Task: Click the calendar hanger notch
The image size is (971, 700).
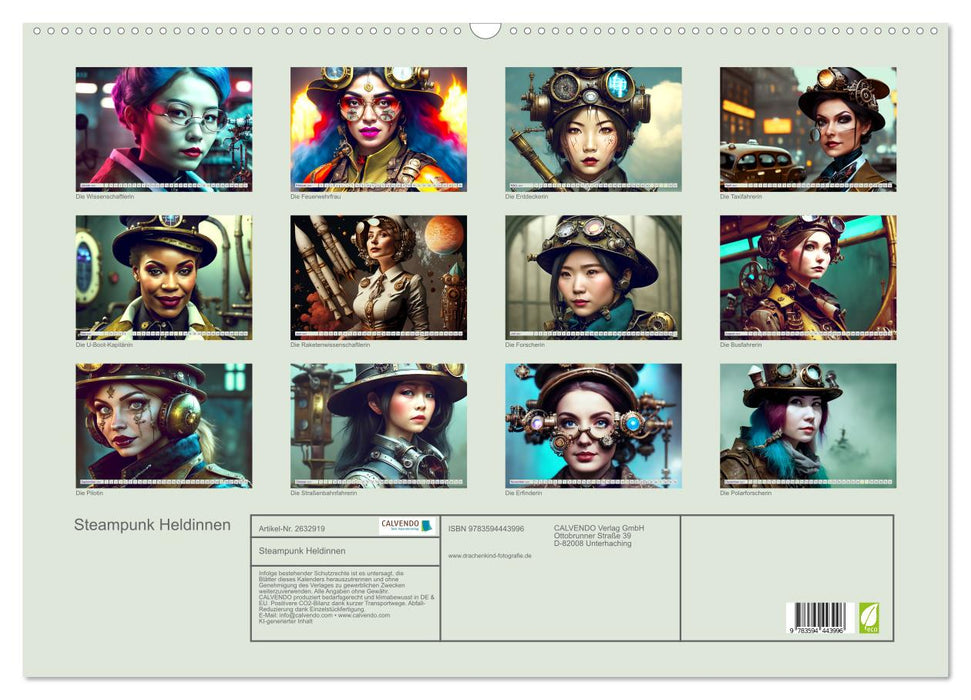Action: pos(485,30)
